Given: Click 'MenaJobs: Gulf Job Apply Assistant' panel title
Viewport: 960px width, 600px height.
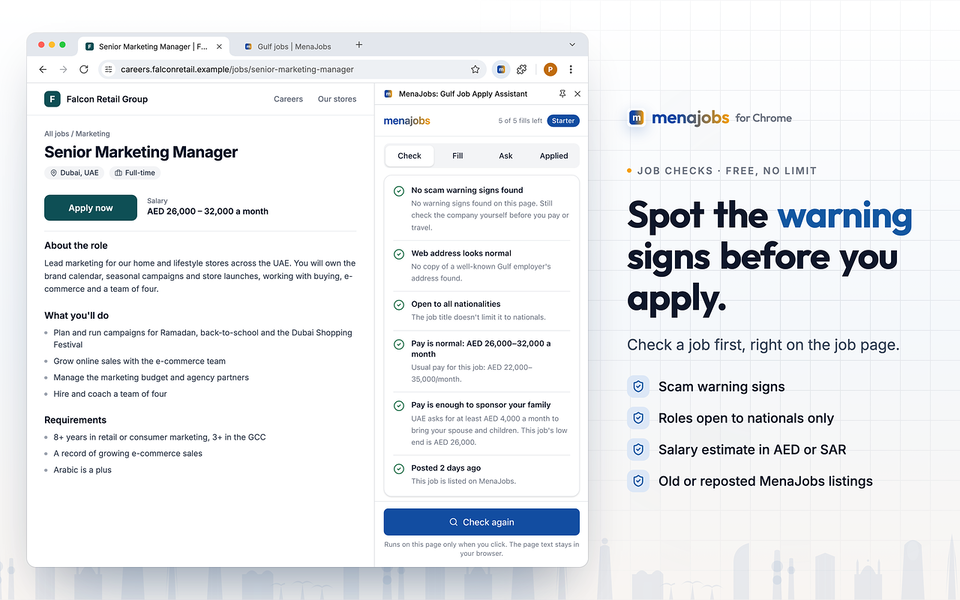Looking at the screenshot, I should click(463, 94).
